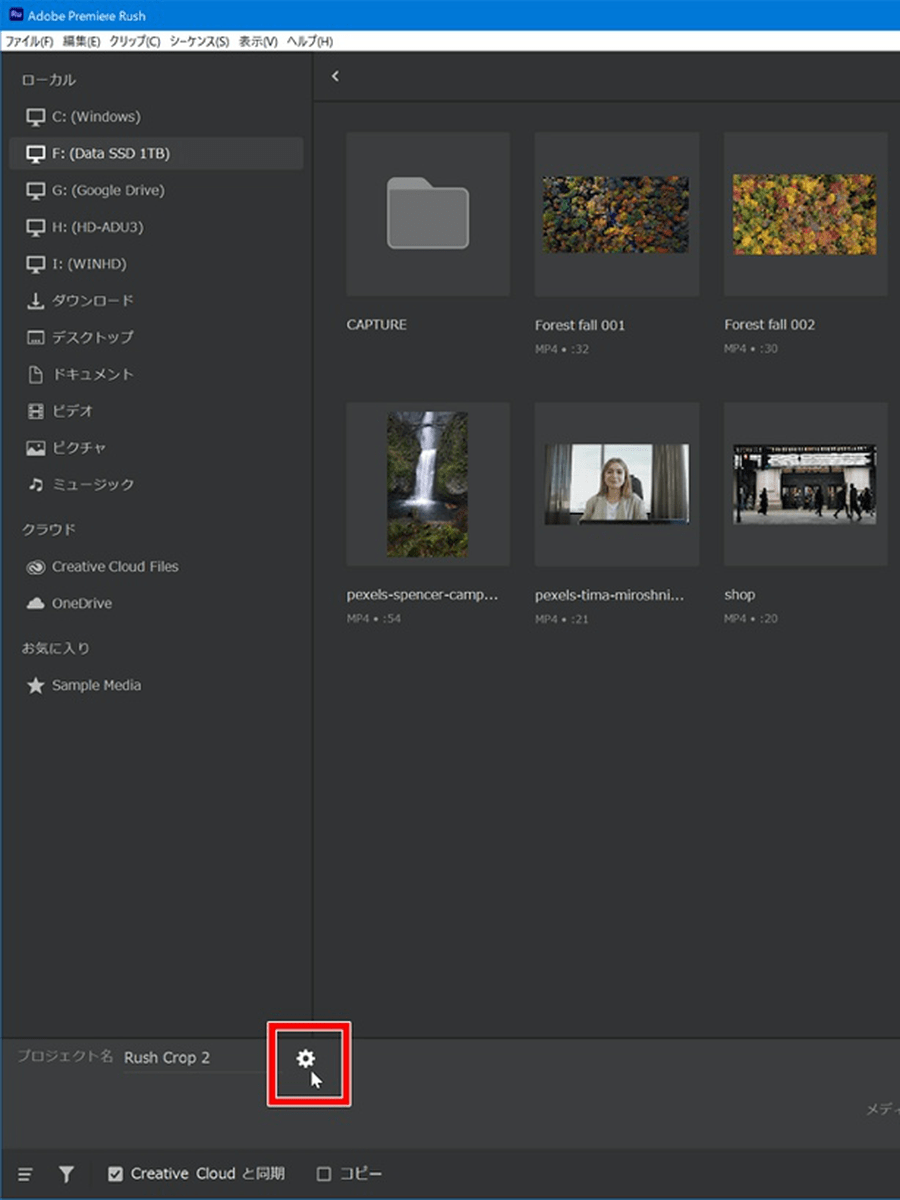
Task: Toggle Creative Cloud と同期 checkbox
Action: (x=115, y=1174)
